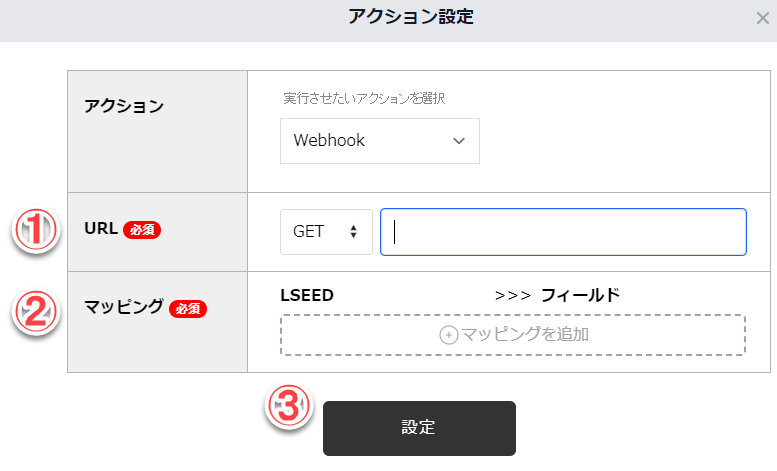Click the up-down arrows on GET selector
Viewport: 777px width, 471px height.
point(353,232)
